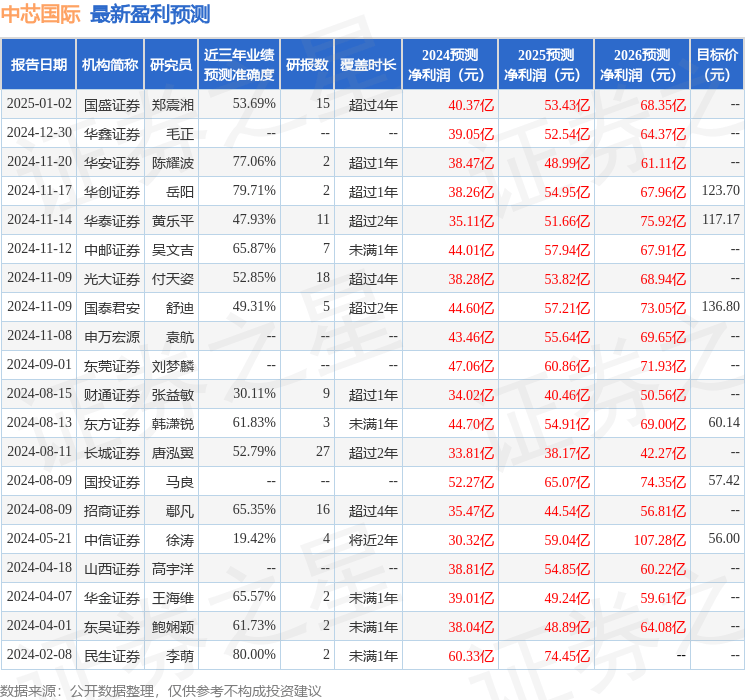Click the 数据来源 disclaimer footer text
Viewport: 745px width, 700px height.
(161, 690)
